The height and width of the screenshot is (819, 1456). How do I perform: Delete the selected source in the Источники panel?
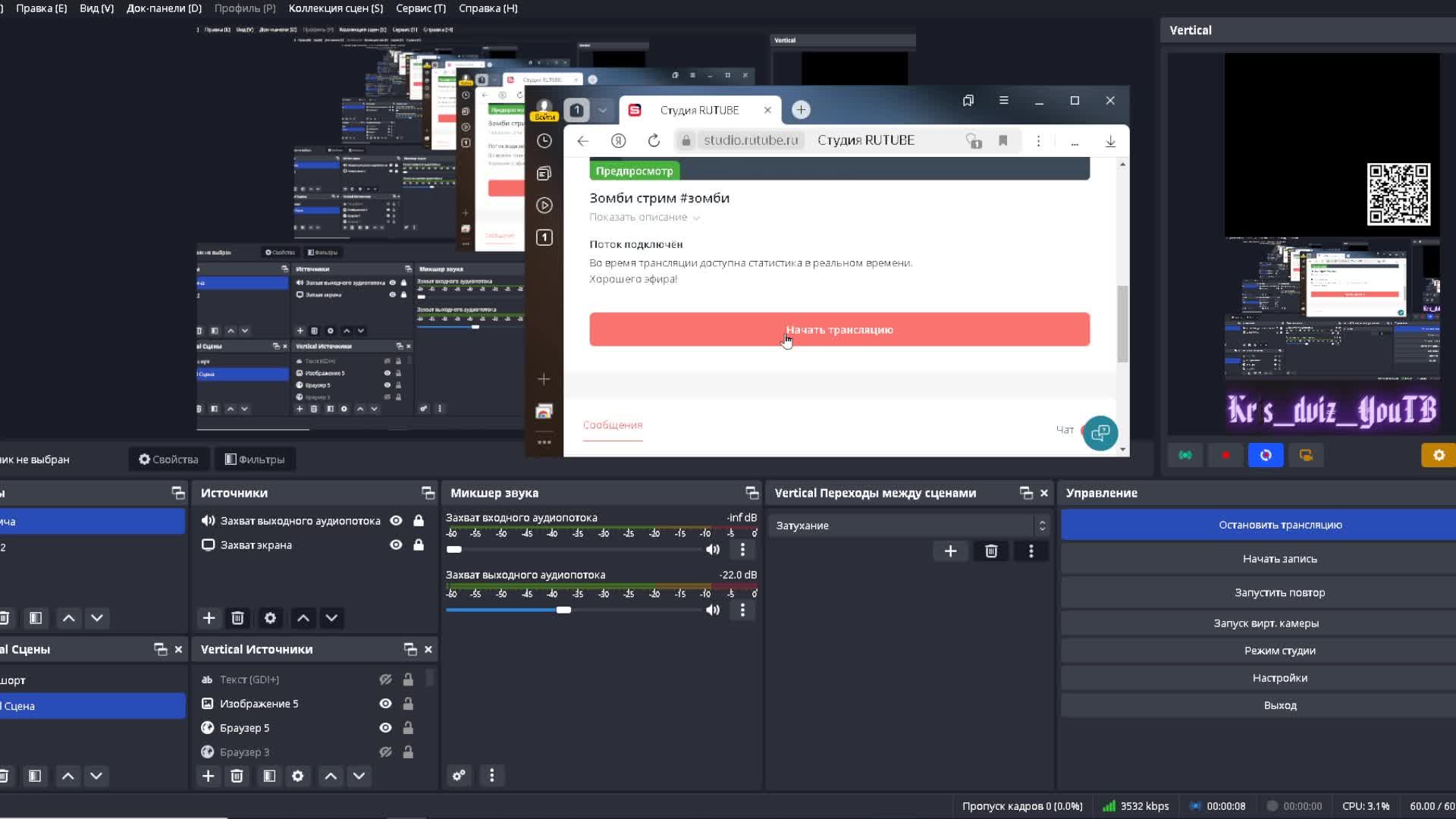pos(237,618)
